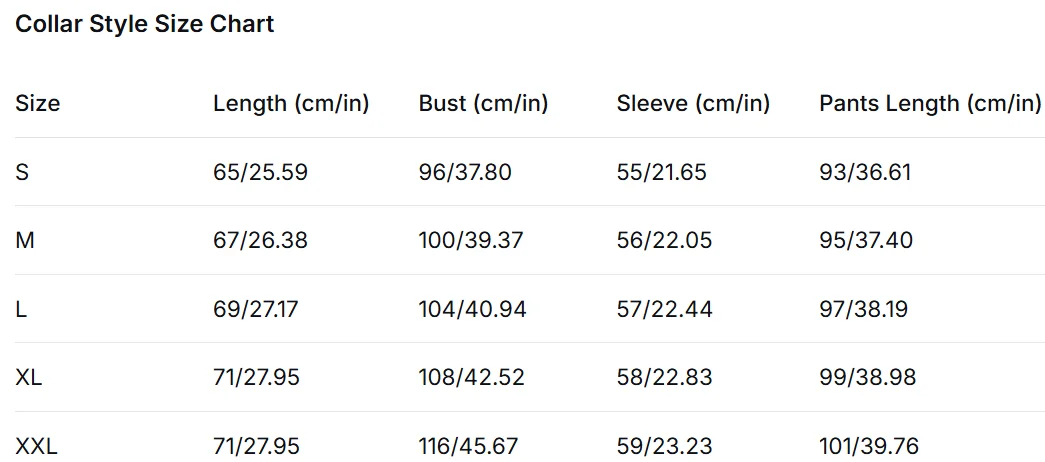The image size is (1045, 462).
Task: Select the M size row label
Action: pyautogui.click(x=24, y=240)
